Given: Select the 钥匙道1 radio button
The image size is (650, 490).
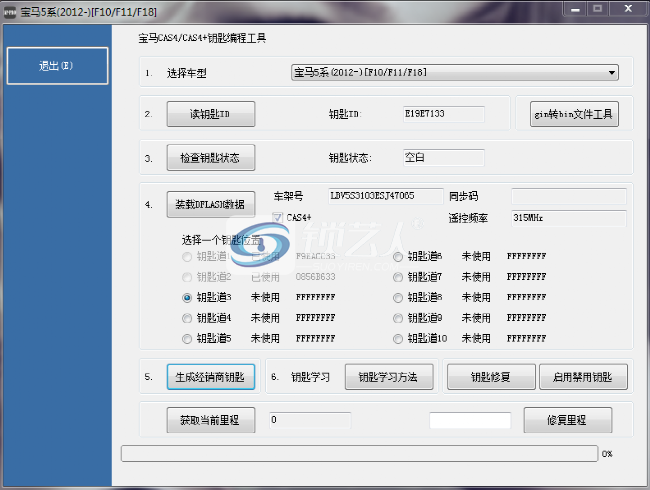Looking at the screenshot, I should 187,257.
